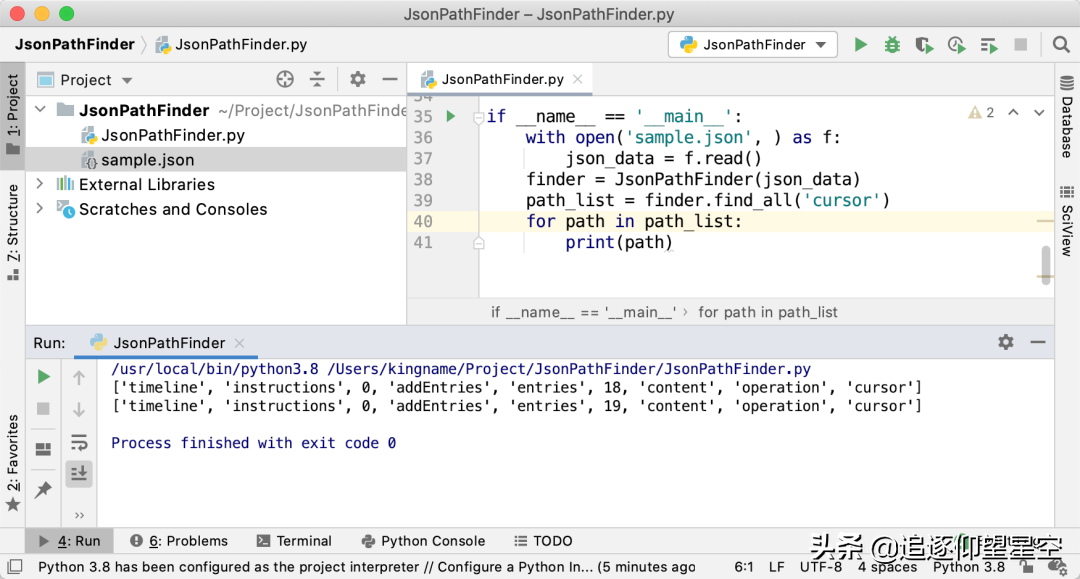The image size is (1080, 579).
Task: Open the Z: Structure side tab
Action: click(x=12, y=231)
